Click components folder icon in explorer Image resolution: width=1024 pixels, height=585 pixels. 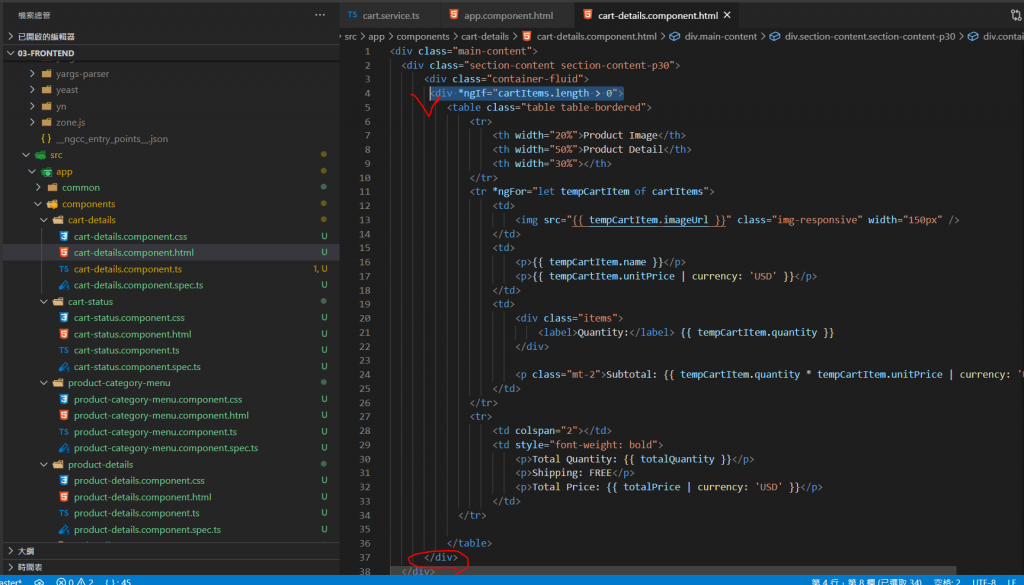coord(52,204)
